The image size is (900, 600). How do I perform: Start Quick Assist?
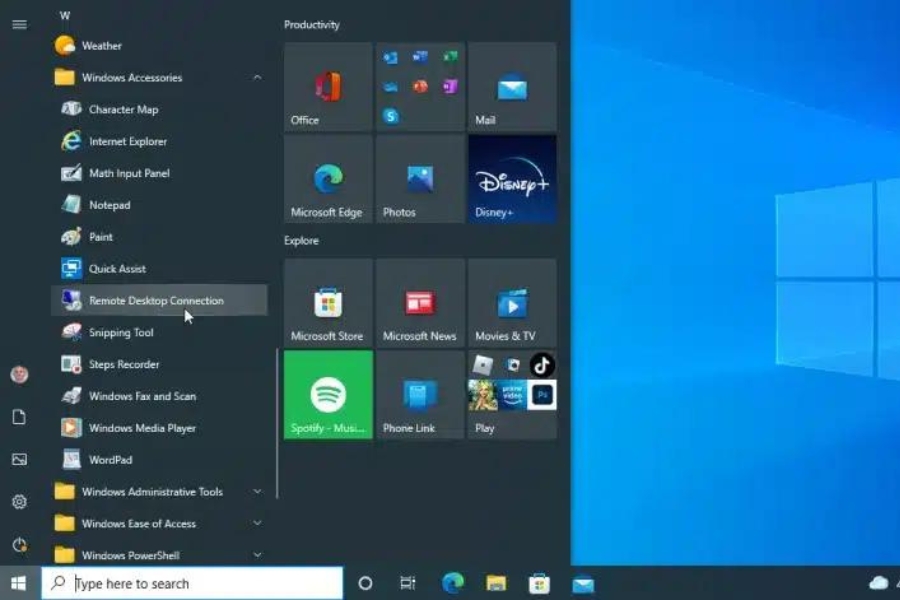159,269
